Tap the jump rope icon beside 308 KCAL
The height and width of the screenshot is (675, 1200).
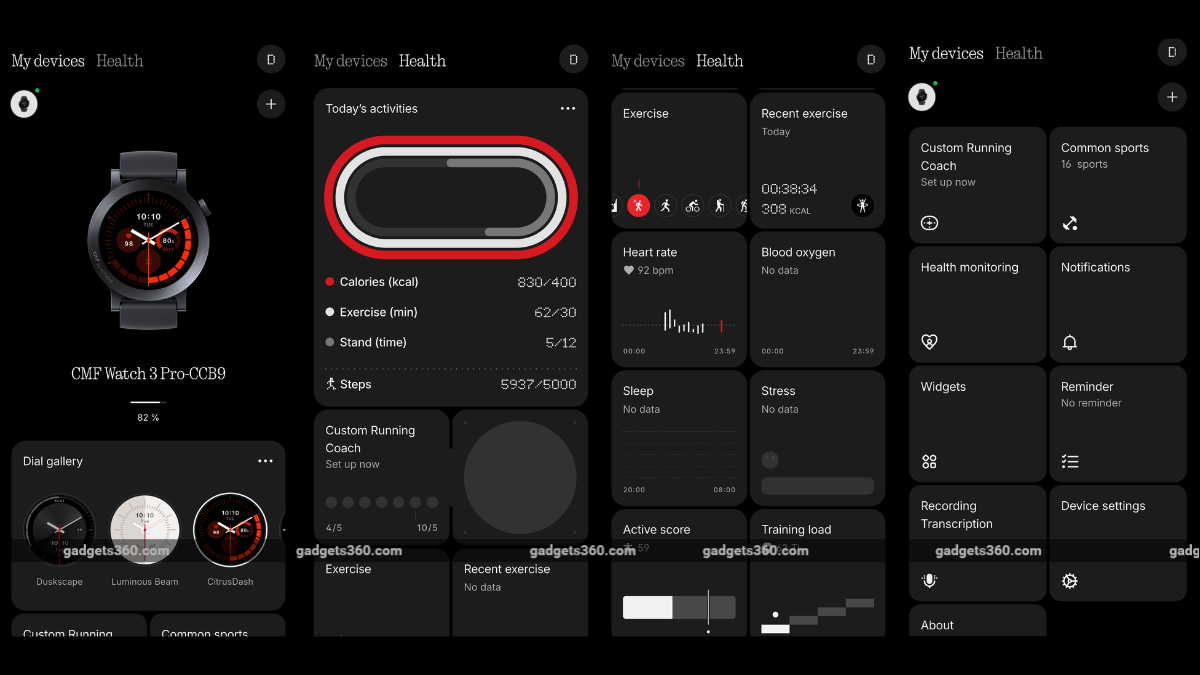[x=862, y=206]
